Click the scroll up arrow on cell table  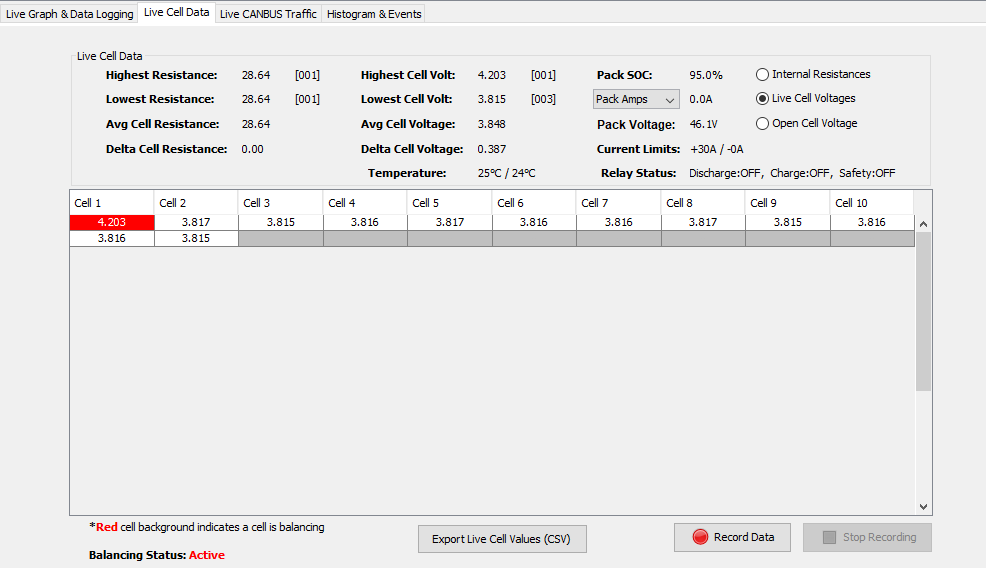click(923, 224)
